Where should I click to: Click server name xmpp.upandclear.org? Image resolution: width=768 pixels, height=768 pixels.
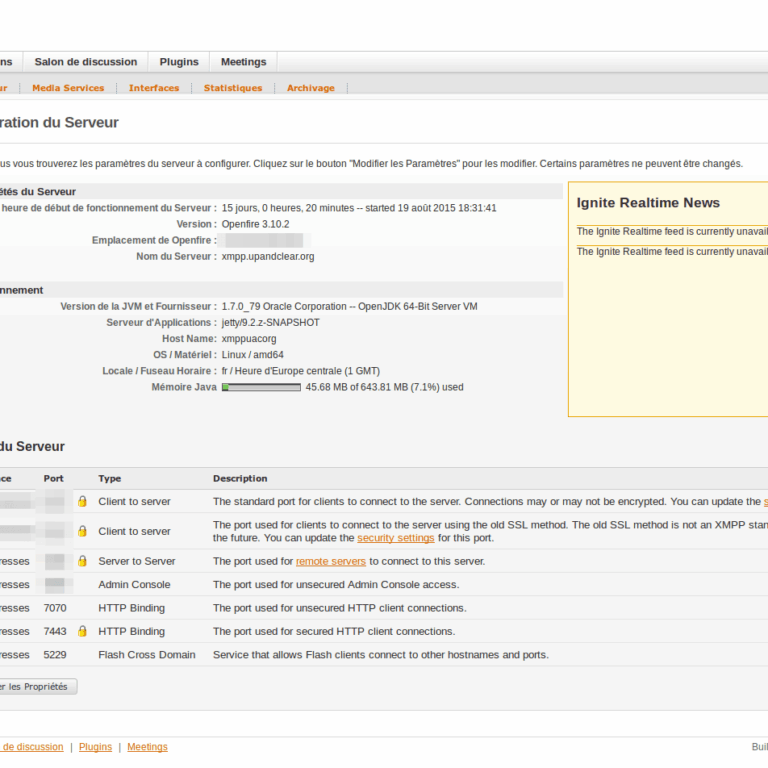(x=268, y=257)
